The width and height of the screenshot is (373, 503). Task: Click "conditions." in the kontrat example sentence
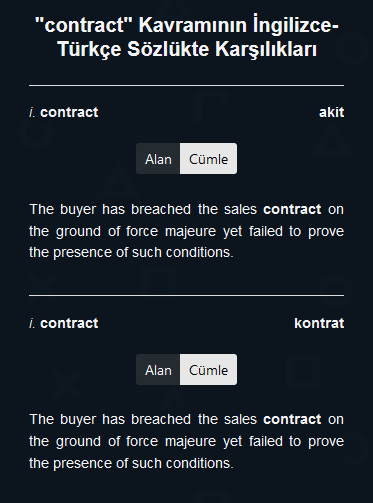click(x=200, y=463)
